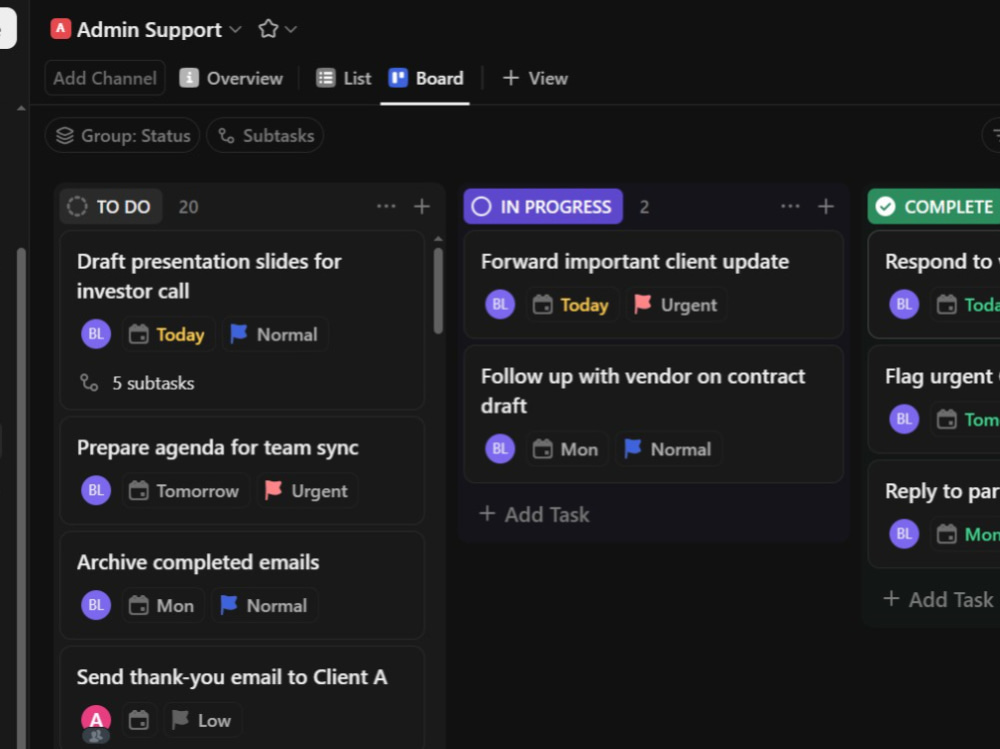Viewport: 1000px width, 749px height.
Task: Open Send thank-you email to Client A task
Action: 232,677
